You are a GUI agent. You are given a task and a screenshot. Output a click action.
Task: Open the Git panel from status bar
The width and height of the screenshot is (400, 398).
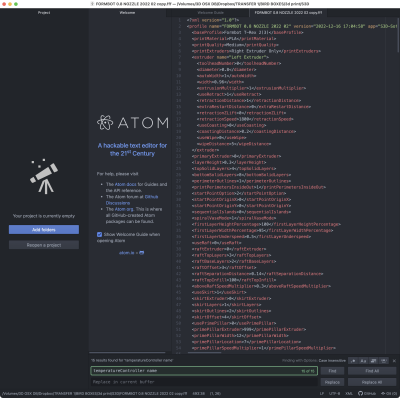coord(389,393)
